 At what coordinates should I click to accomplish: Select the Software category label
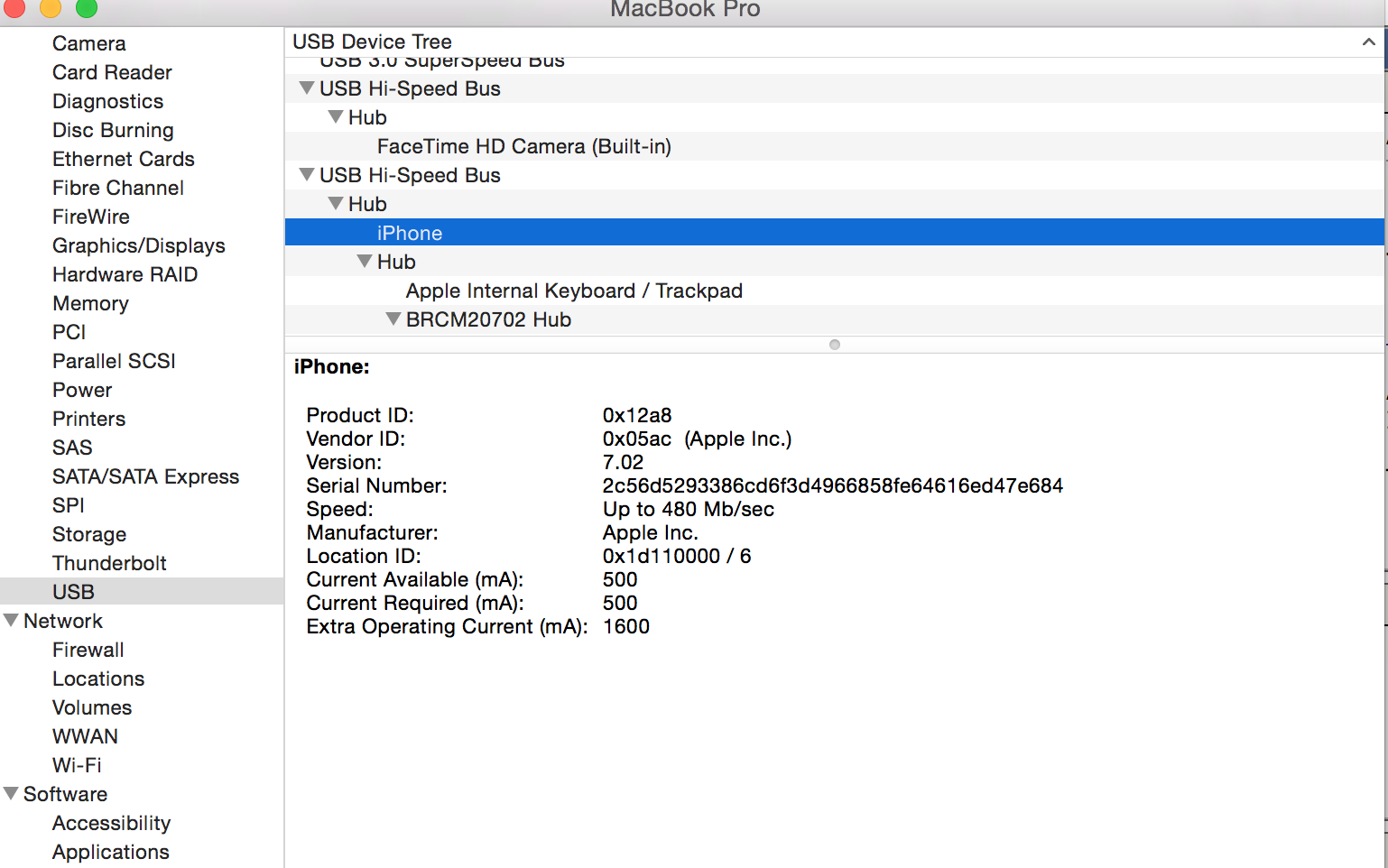point(65,794)
